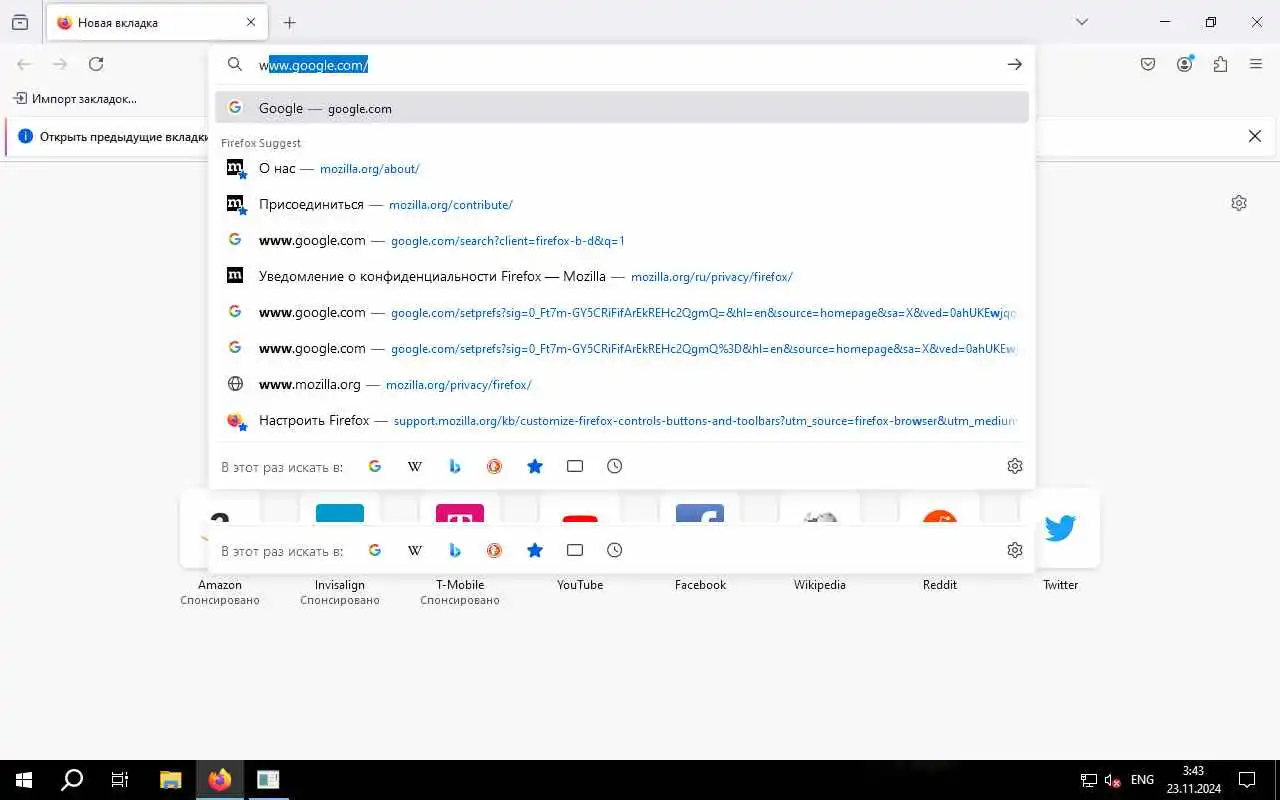Open the clock showing 3:43
The image size is (1280, 800).
coord(1193,780)
